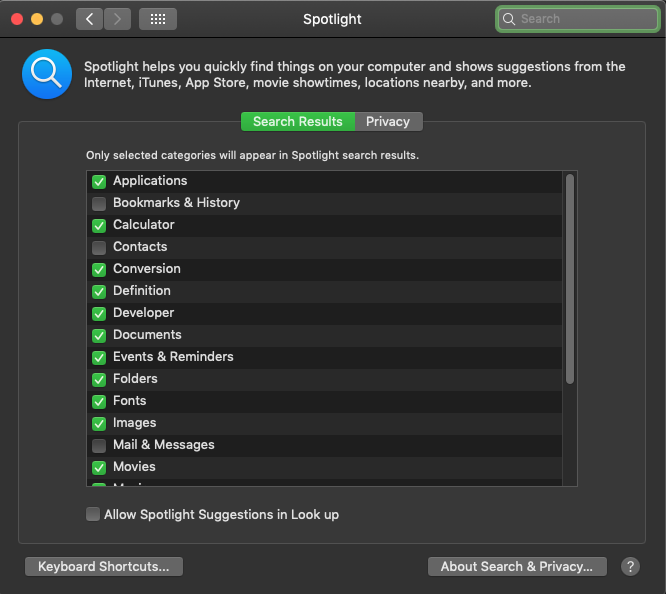The width and height of the screenshot is (666, 594).
Task: Select the 'Documents' row label
Action: click(x=147, y=335)
